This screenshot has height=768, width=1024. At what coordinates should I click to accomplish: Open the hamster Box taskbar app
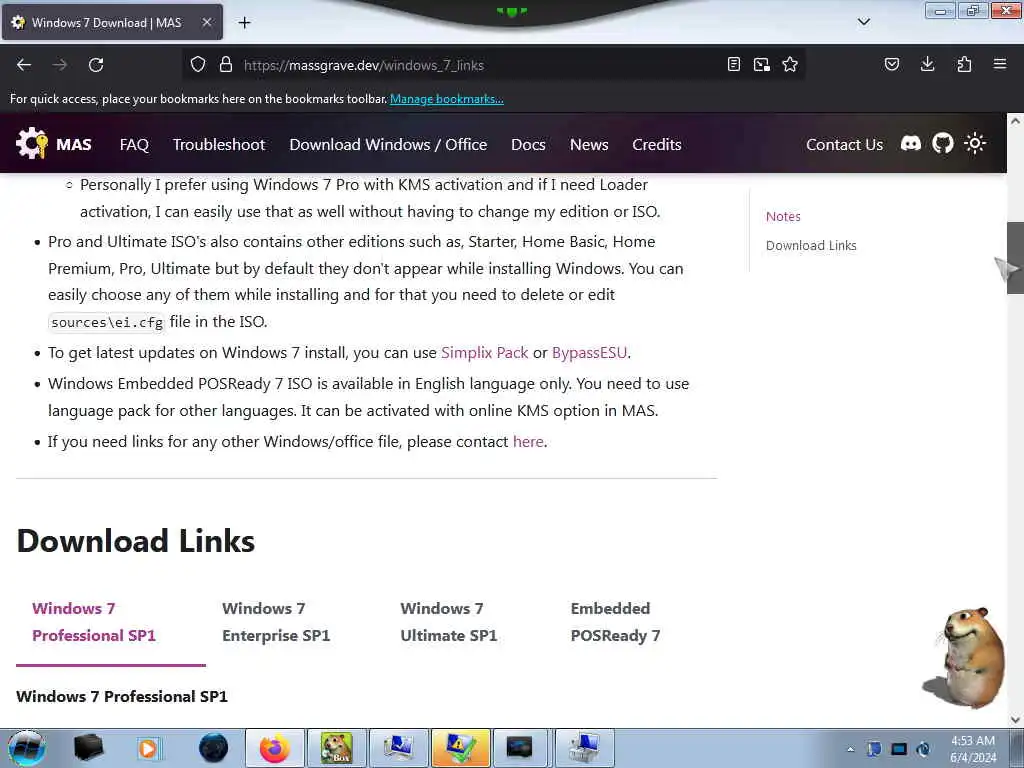(x=336, y=748)
